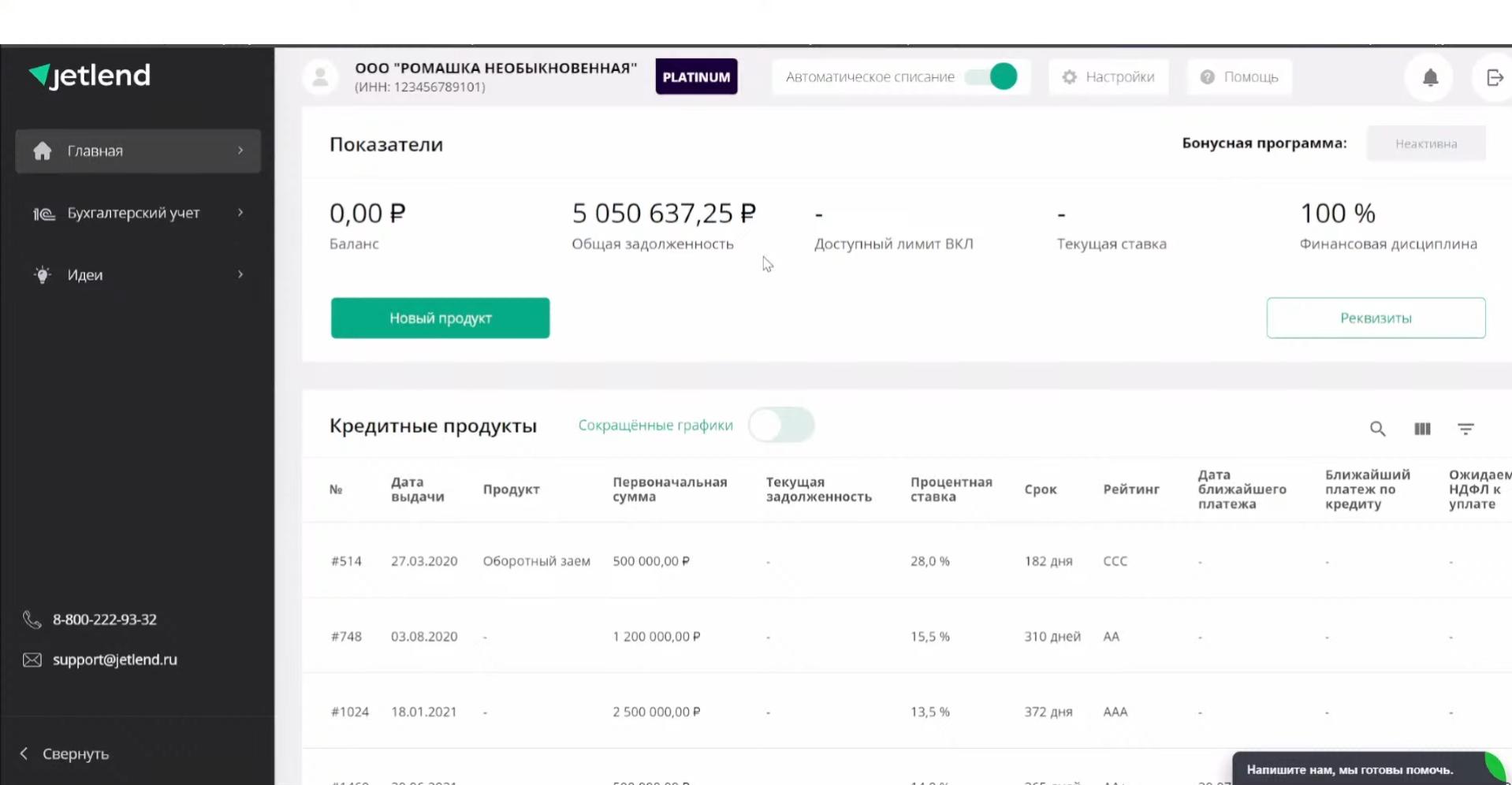Click the 1 200 000,00 ₽ amount cell
1512x785 pixels.
point(657,636)
